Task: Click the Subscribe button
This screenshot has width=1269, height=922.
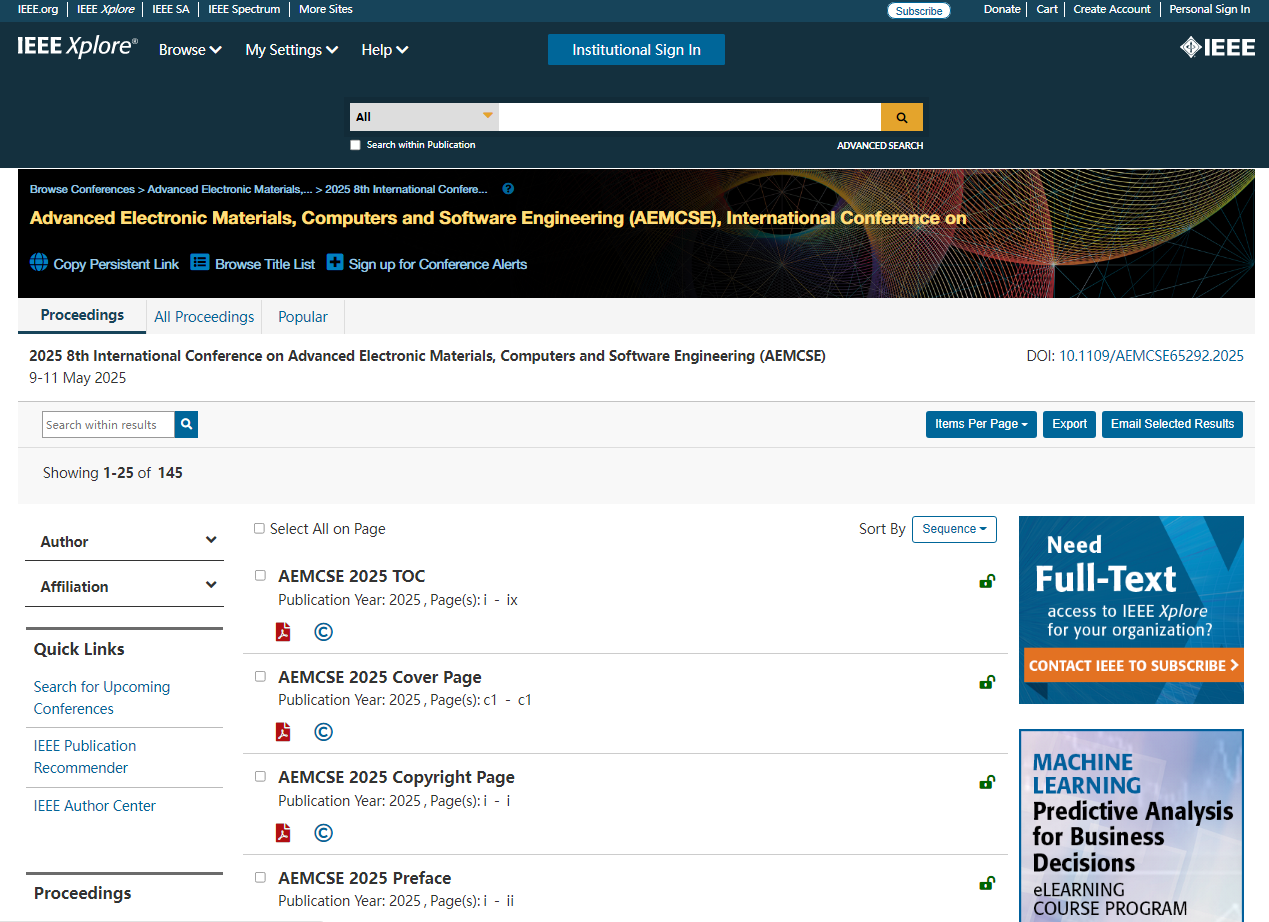Action: pos(918,11)
